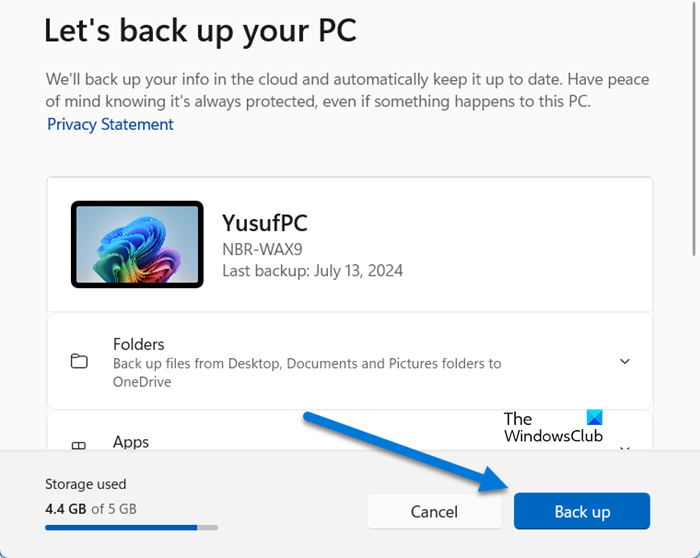Select the Folders row title
Screen dimensions: 700x558
click(138, 344)
